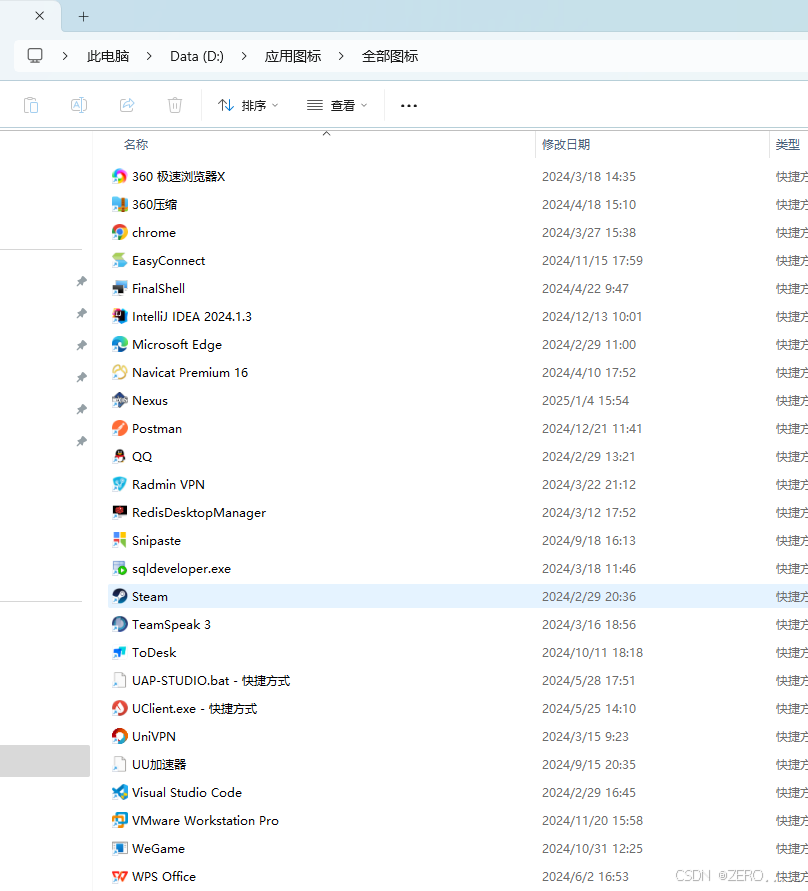Click the Nexus shortcut icon
This screenshot has height=891, width=808.
119,400
